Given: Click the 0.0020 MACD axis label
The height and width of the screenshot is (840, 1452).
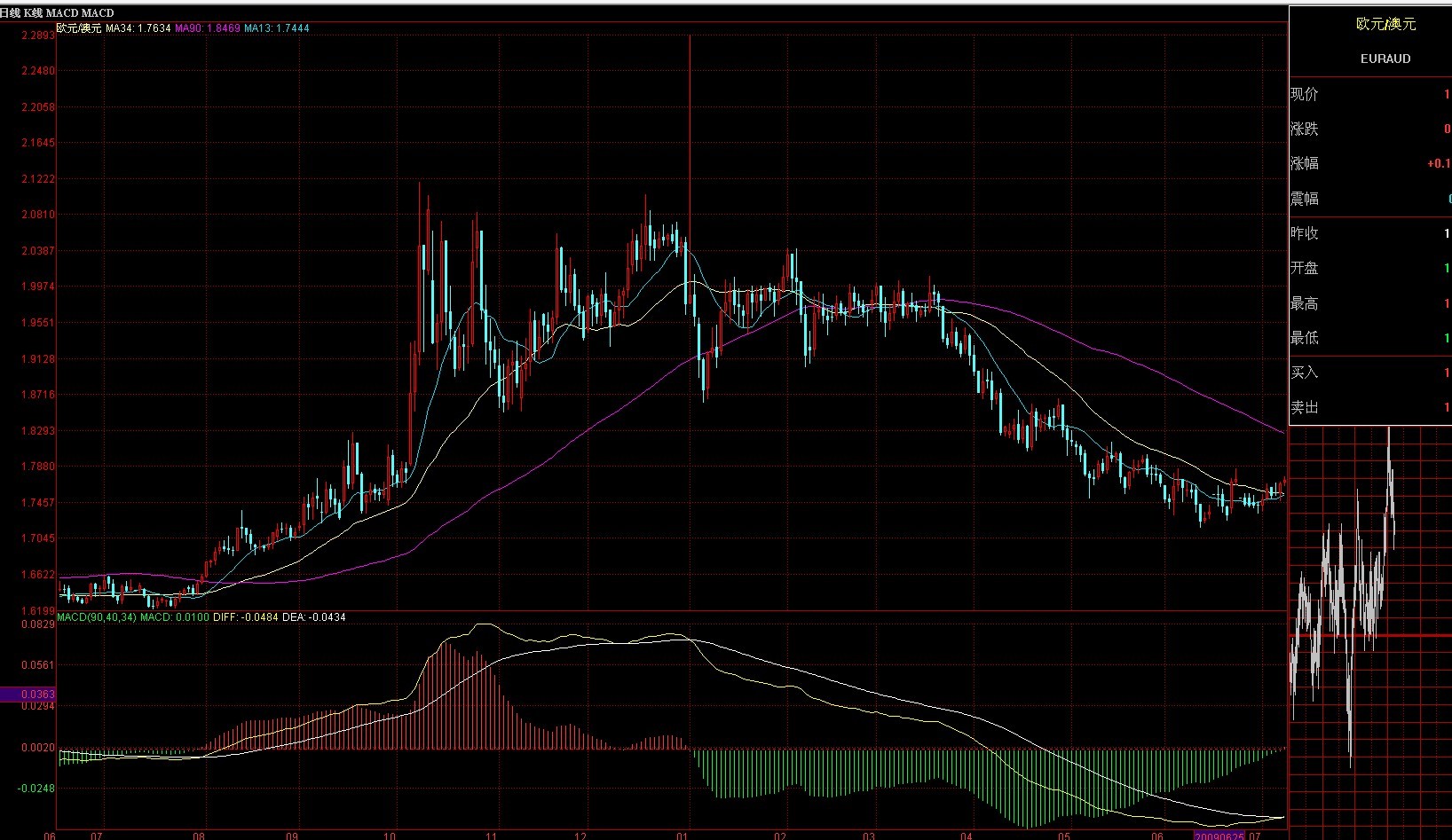Looking at the screenshot, I should coord(38,748).
